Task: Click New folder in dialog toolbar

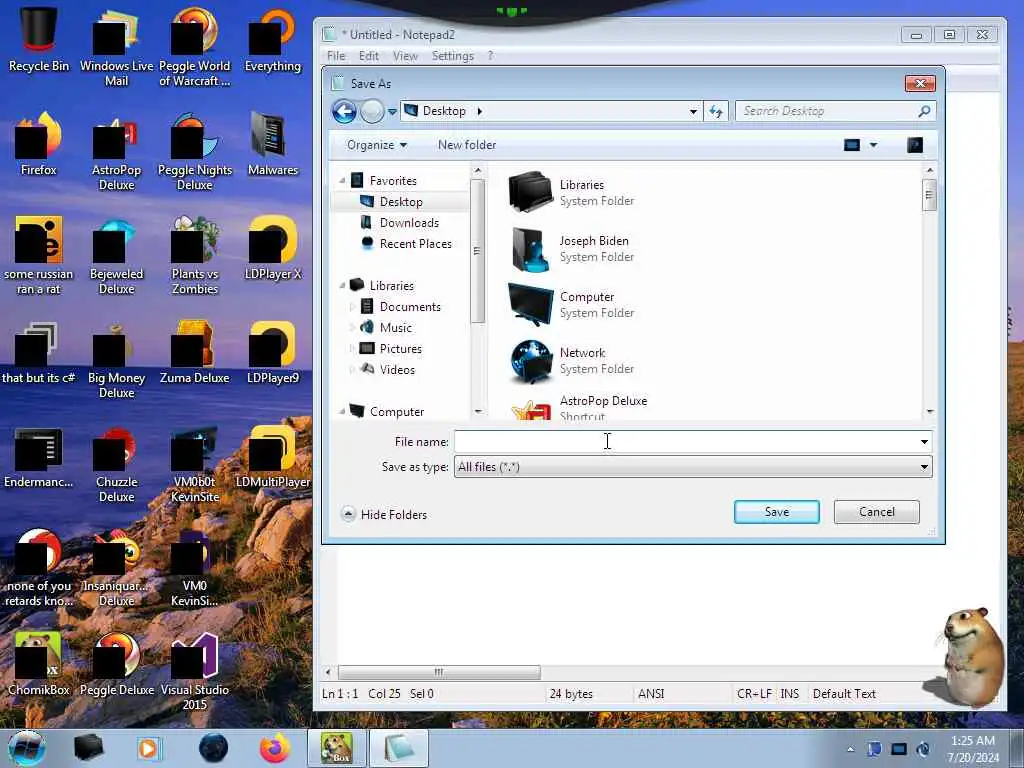Action: tap(467, 145)
